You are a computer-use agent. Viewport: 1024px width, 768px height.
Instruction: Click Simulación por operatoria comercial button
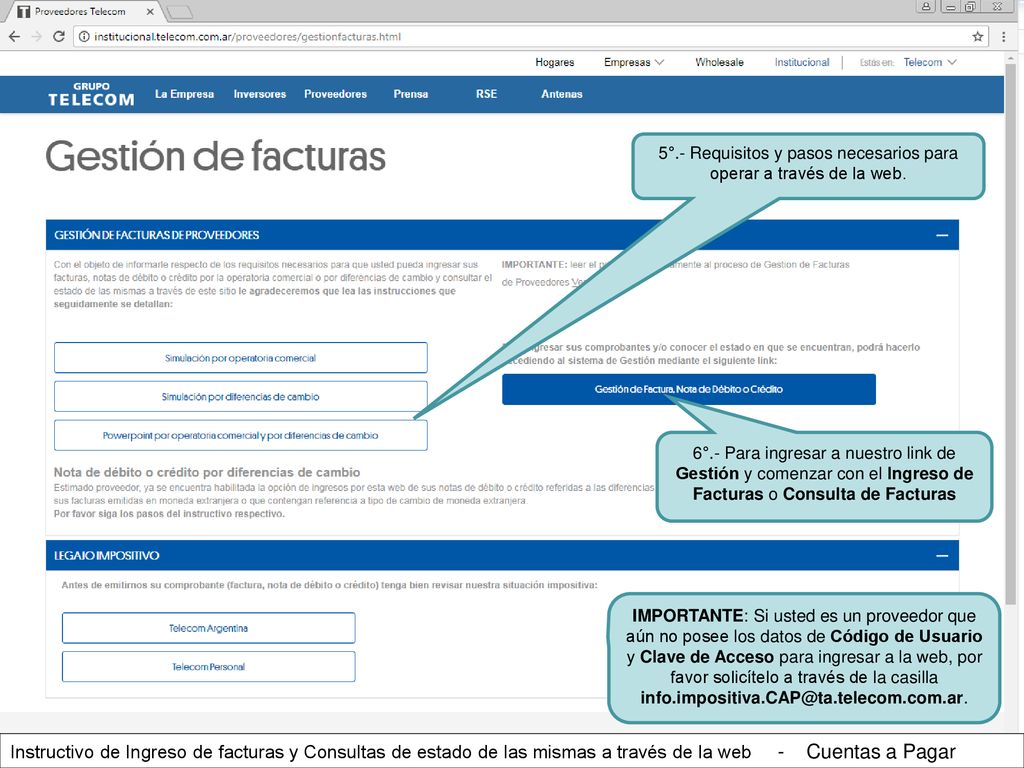pos(240,358)
